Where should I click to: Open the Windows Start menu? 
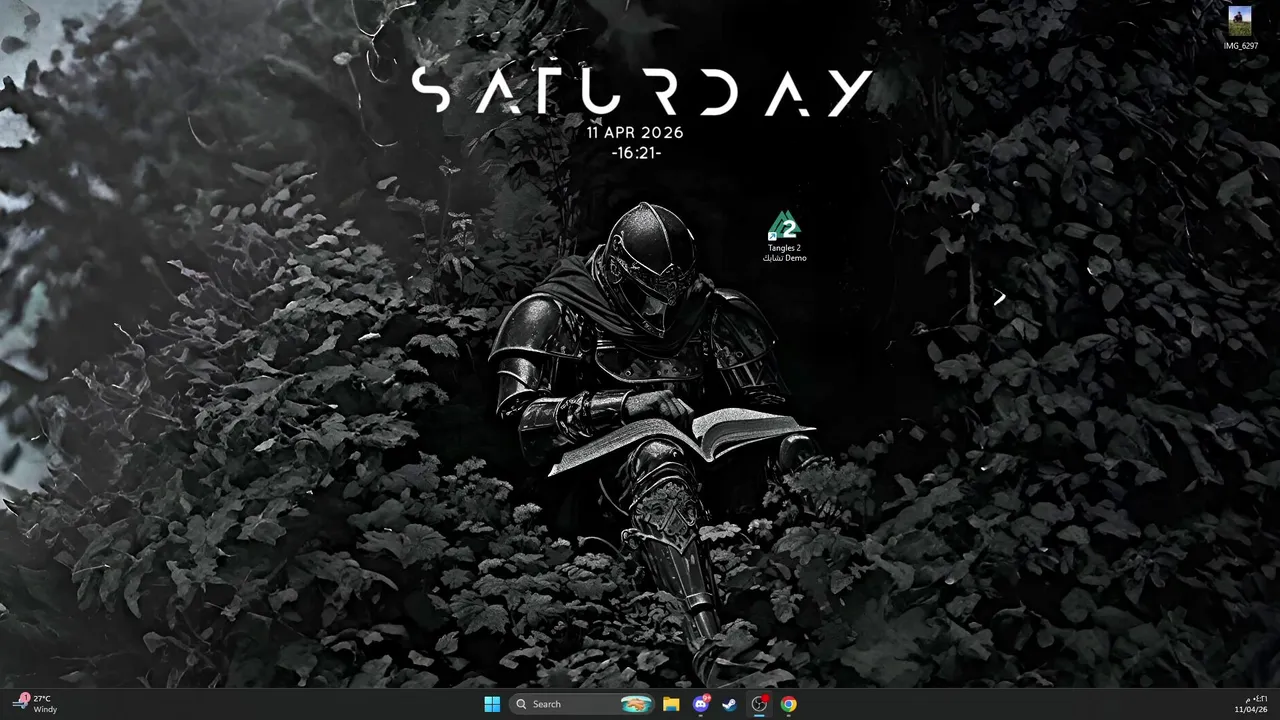[x=492, y=704]
